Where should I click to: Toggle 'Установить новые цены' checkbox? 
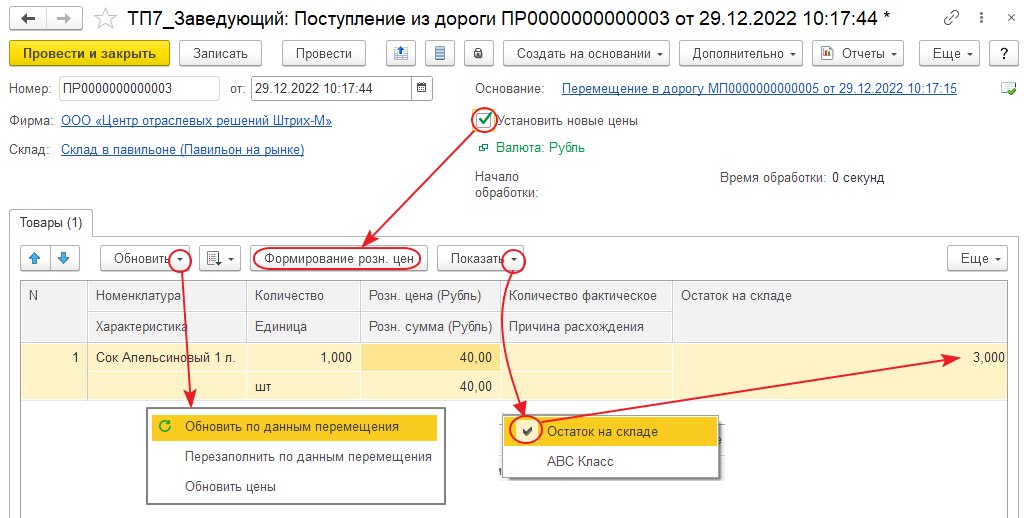(484, 120)
